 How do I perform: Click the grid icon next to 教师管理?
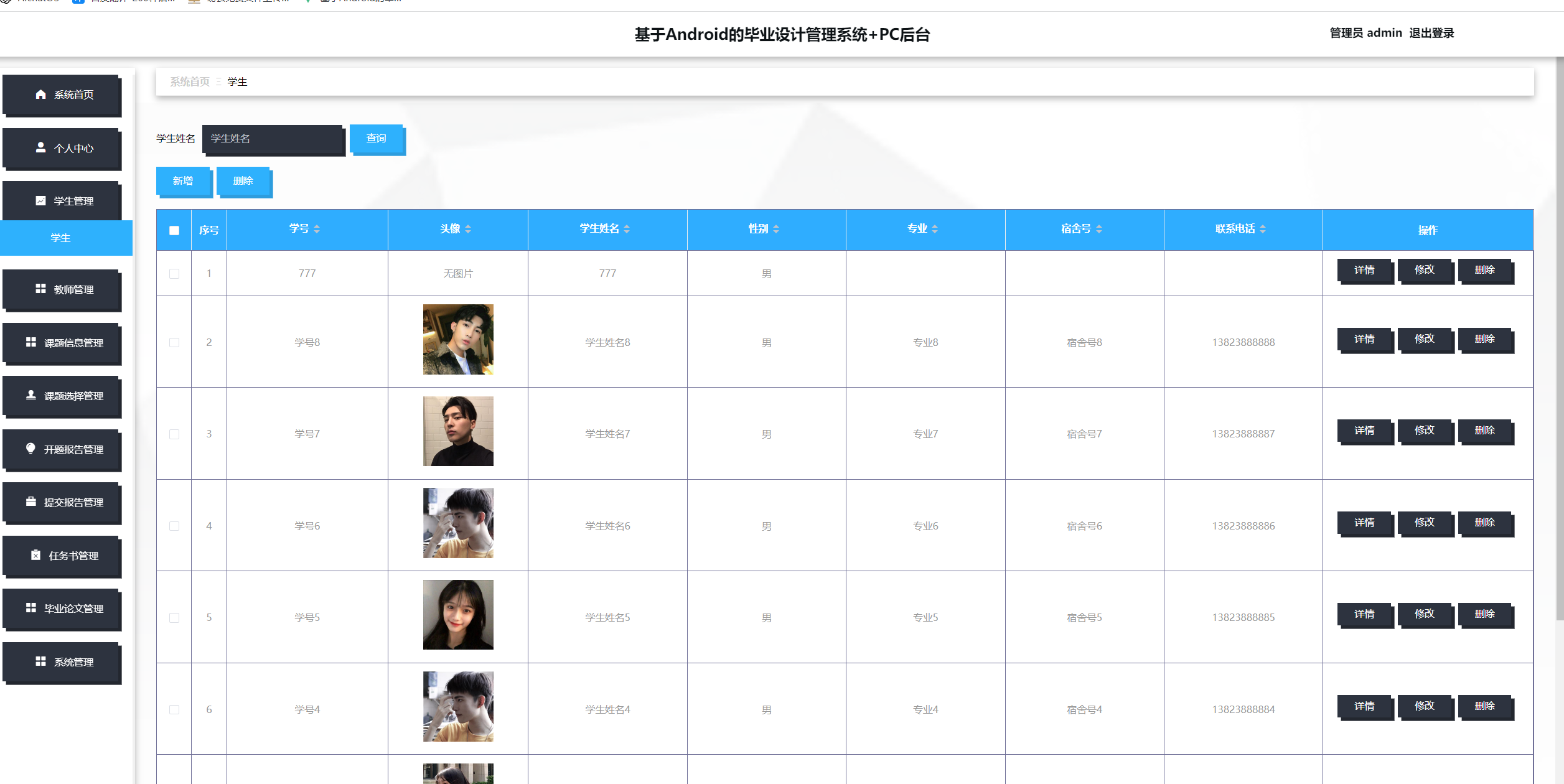coord(40,289)
